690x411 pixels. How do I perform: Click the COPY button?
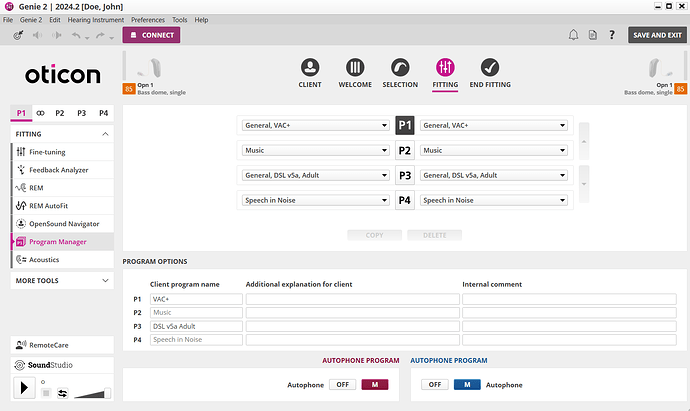click(x=374, y=235)
